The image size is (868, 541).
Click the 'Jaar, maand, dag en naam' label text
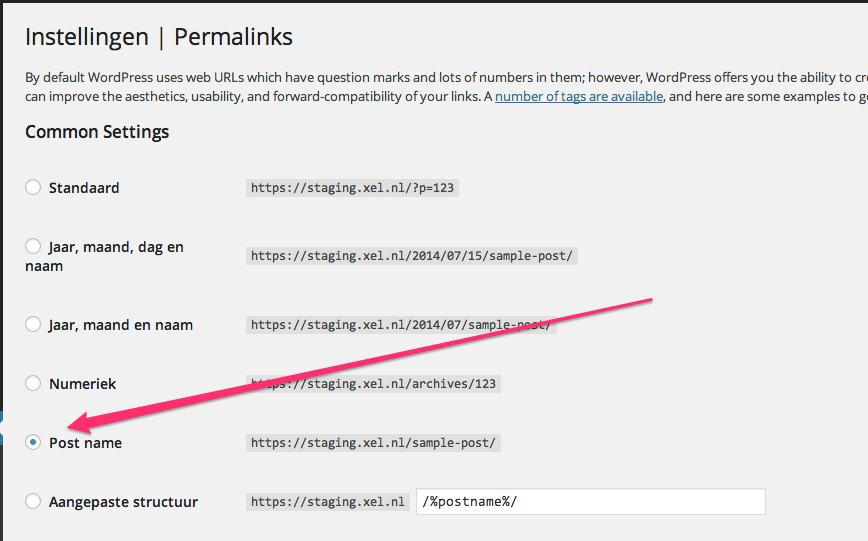pyautogui.click(x=116, y=247)
